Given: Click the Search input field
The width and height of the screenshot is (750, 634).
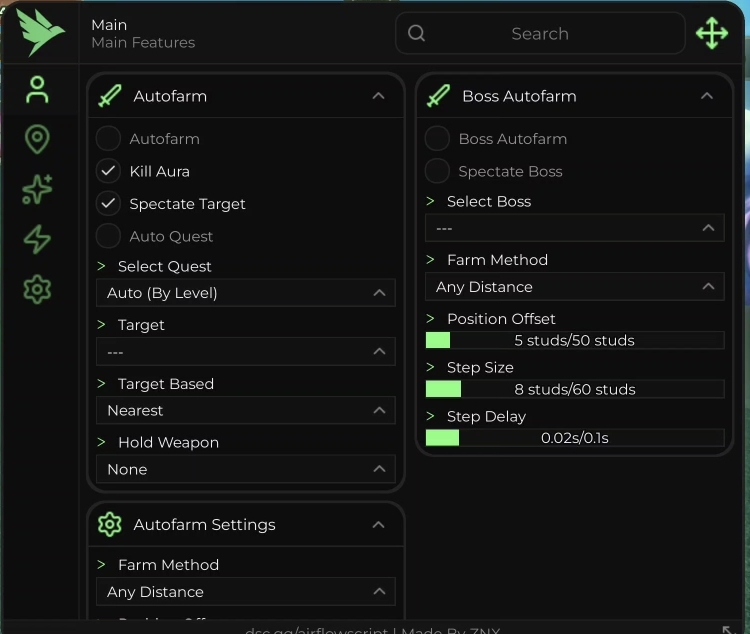Looking at the screenshot, I should [x=540, y=33].
